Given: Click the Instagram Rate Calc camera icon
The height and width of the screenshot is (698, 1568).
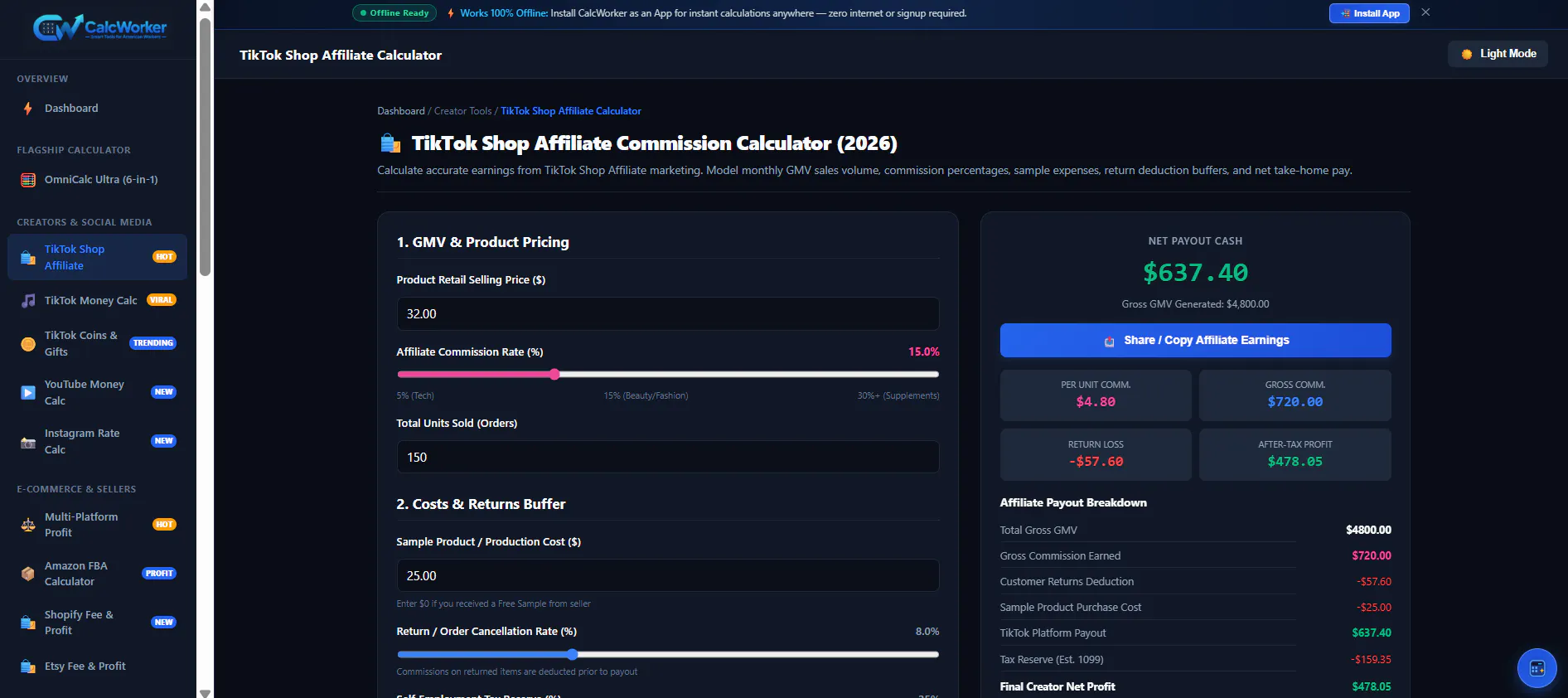Looking at the screenshot, I should 28,442.
